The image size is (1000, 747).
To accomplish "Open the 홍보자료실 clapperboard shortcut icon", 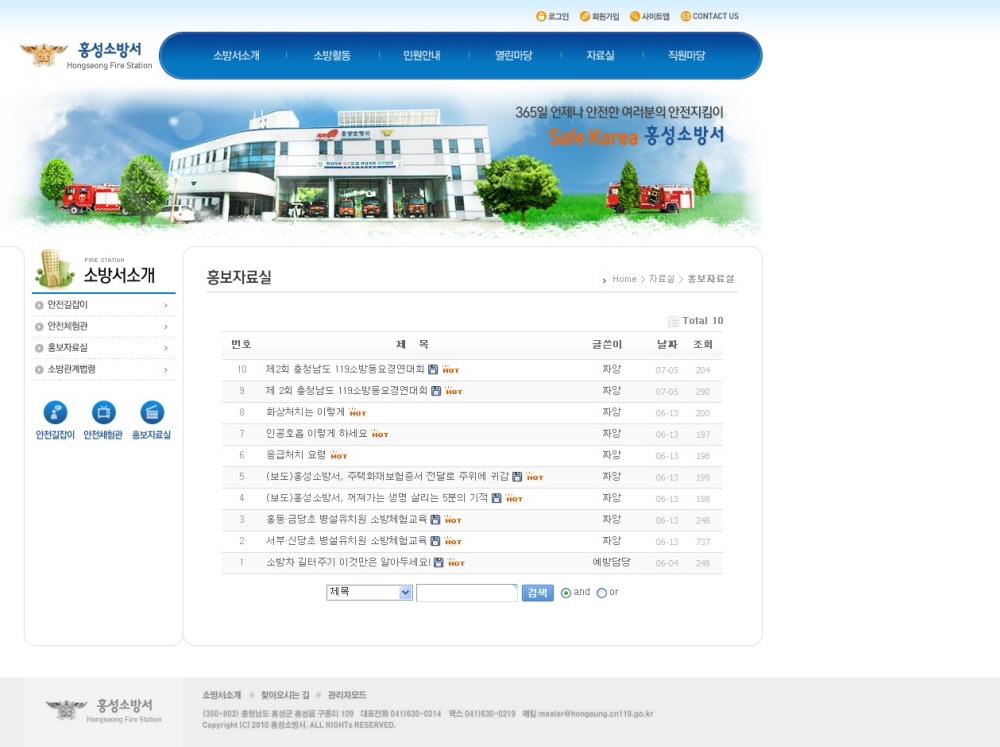I will pyautogui.click(x=152, y=413).
